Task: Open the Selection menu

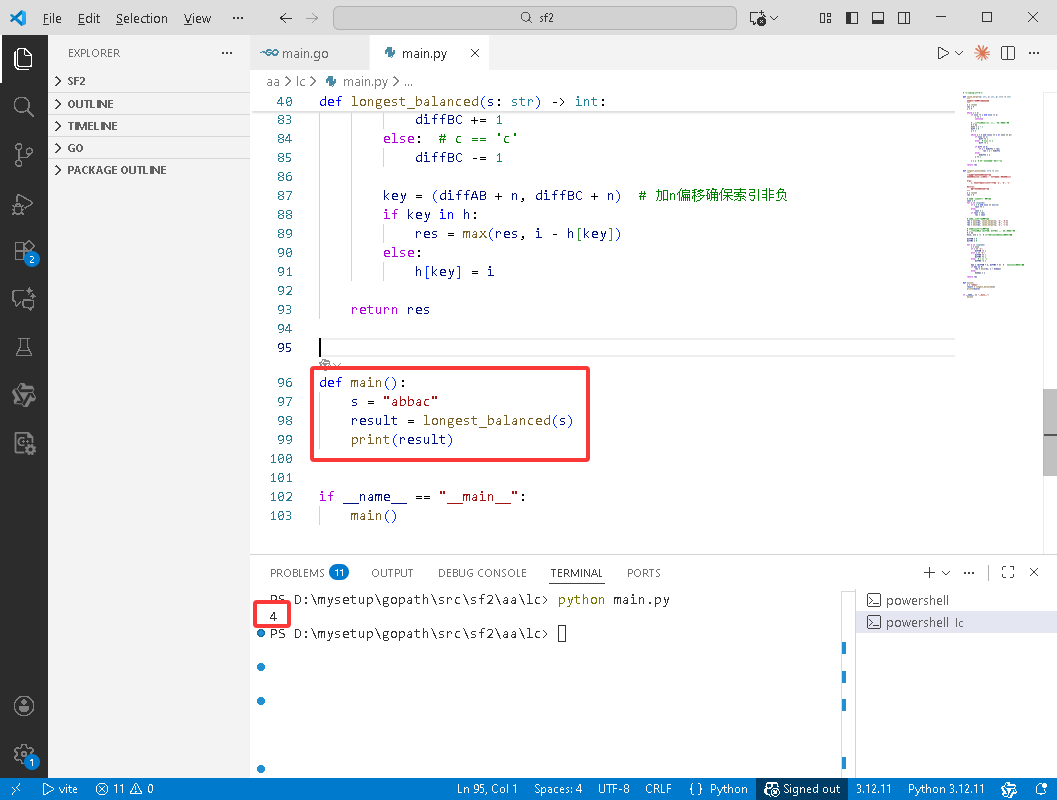Action: [x=142, y=18]
